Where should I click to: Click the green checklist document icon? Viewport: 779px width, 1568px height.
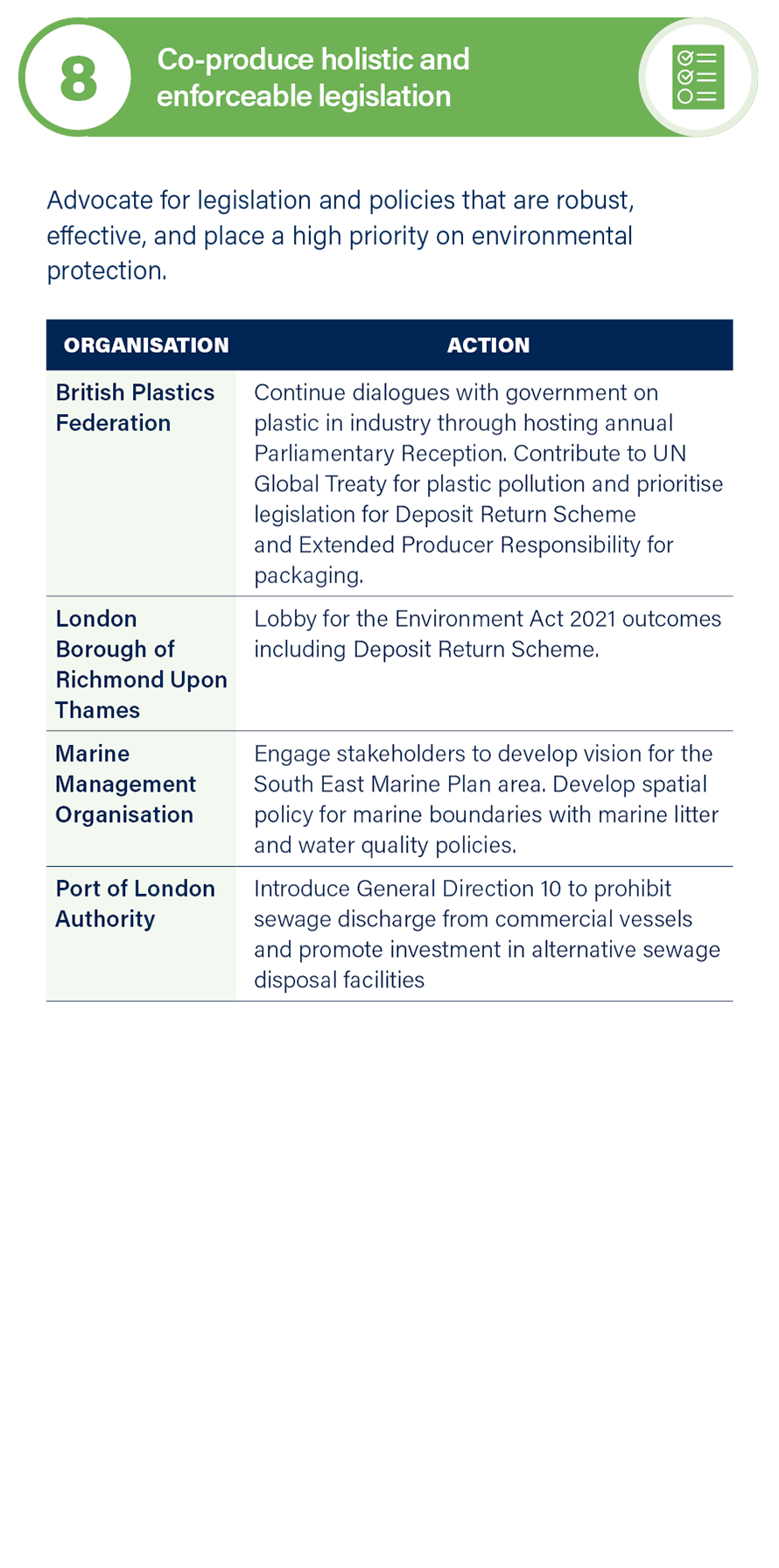698,77
